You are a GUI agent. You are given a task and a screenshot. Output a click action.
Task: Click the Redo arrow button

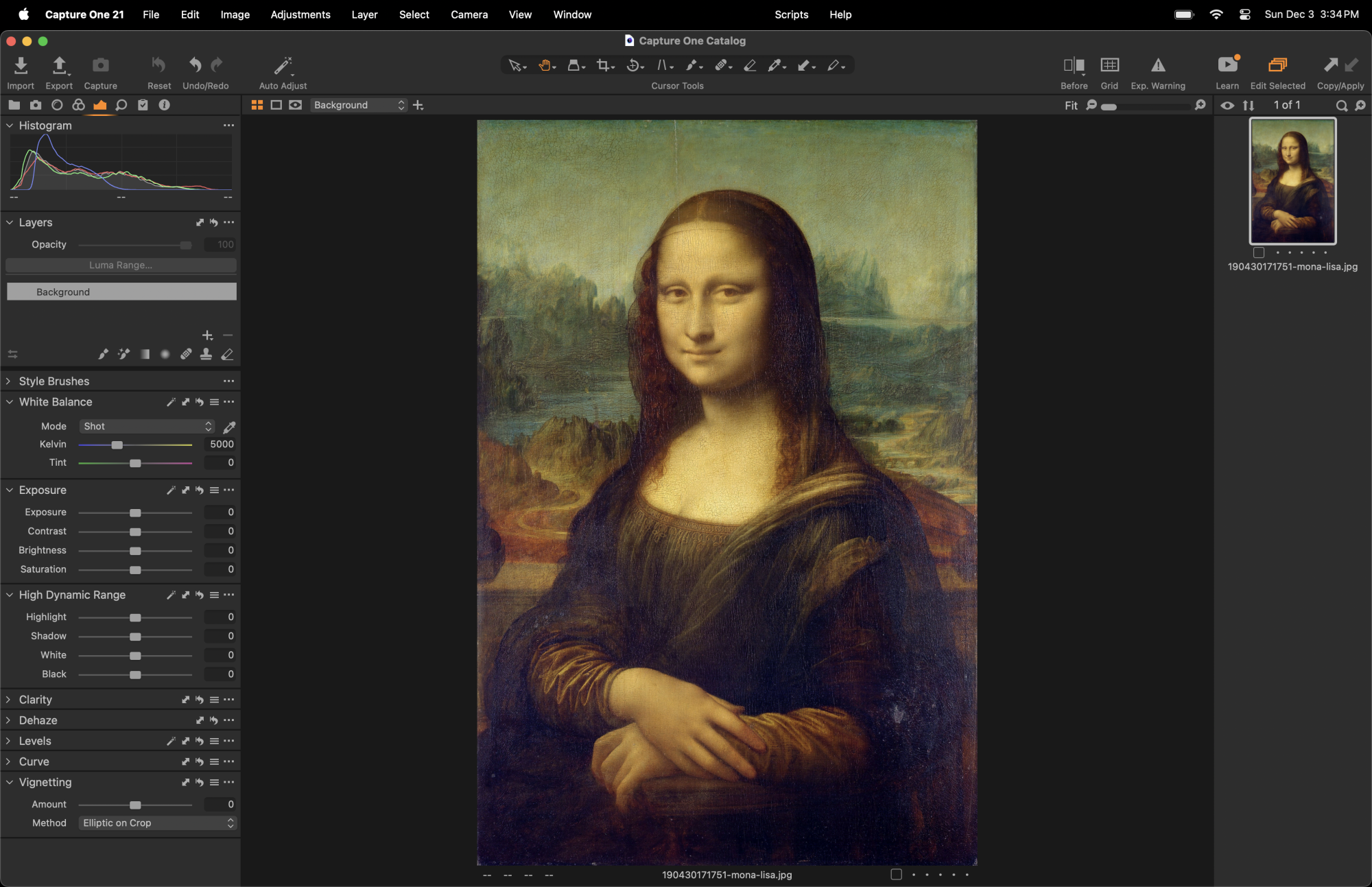[217, 65]
